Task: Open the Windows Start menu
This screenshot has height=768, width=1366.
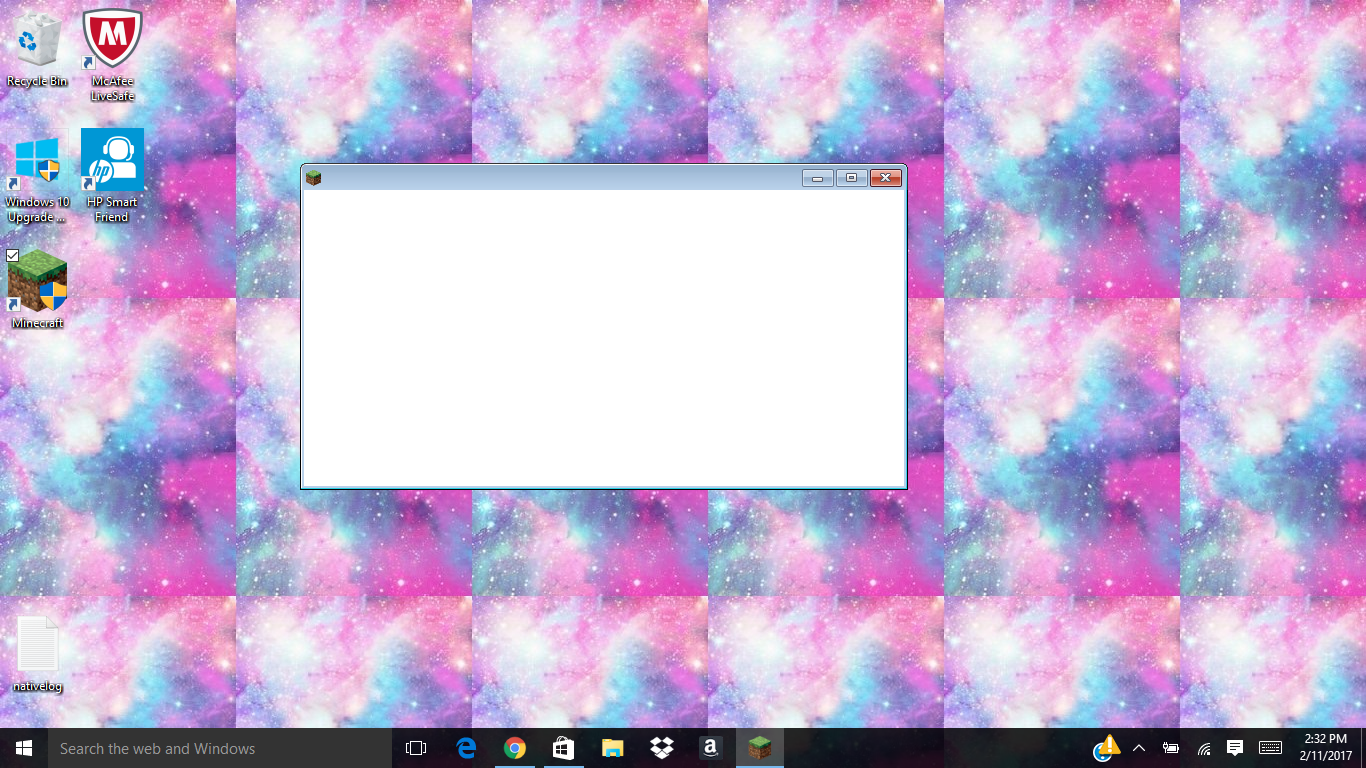Action: 24,748
